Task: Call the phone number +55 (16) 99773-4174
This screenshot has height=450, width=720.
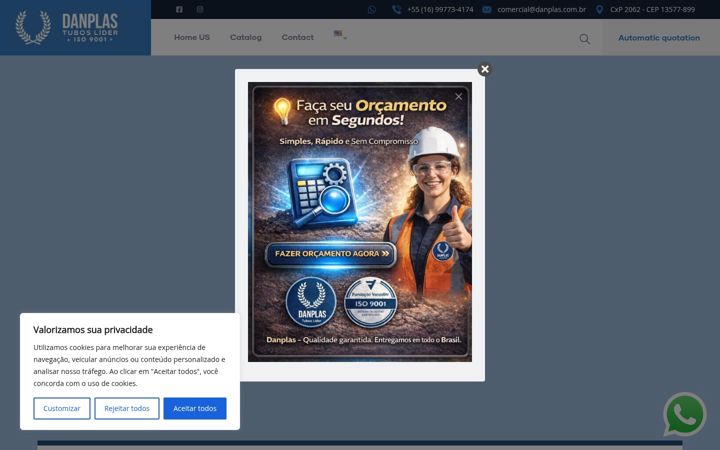Action: tap(440, 10)
